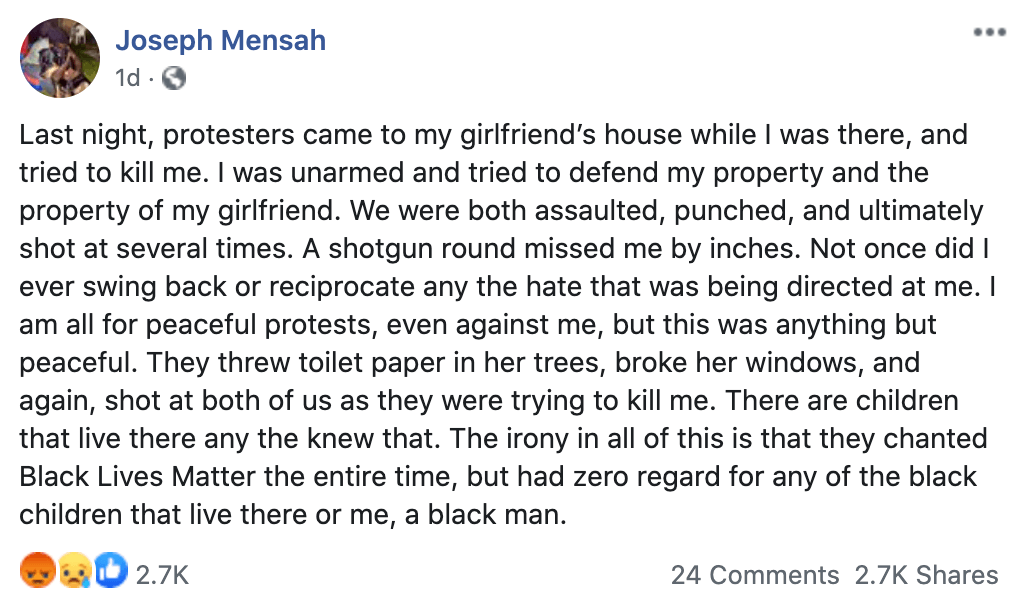Click the Joseph Mensah author name

tap(220, 41)
